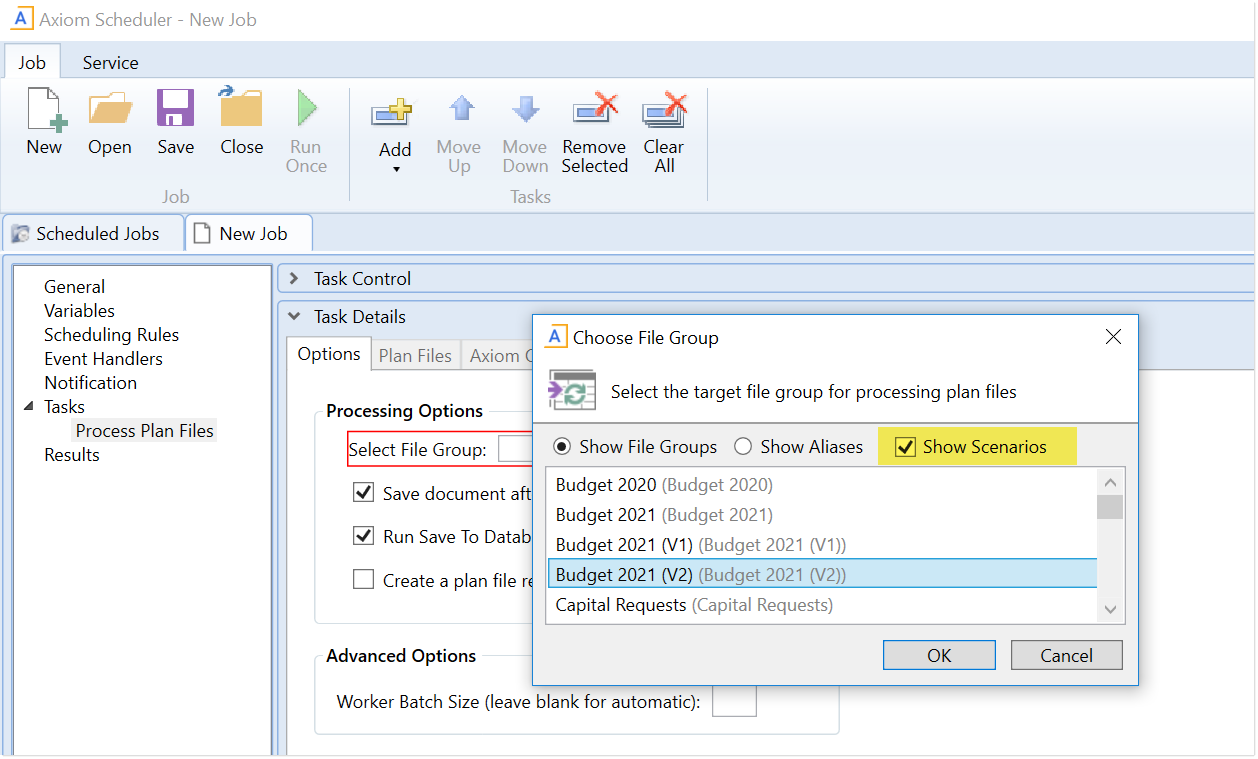Collapse the Task Details section
The image size is (1258, 759).
294,317
